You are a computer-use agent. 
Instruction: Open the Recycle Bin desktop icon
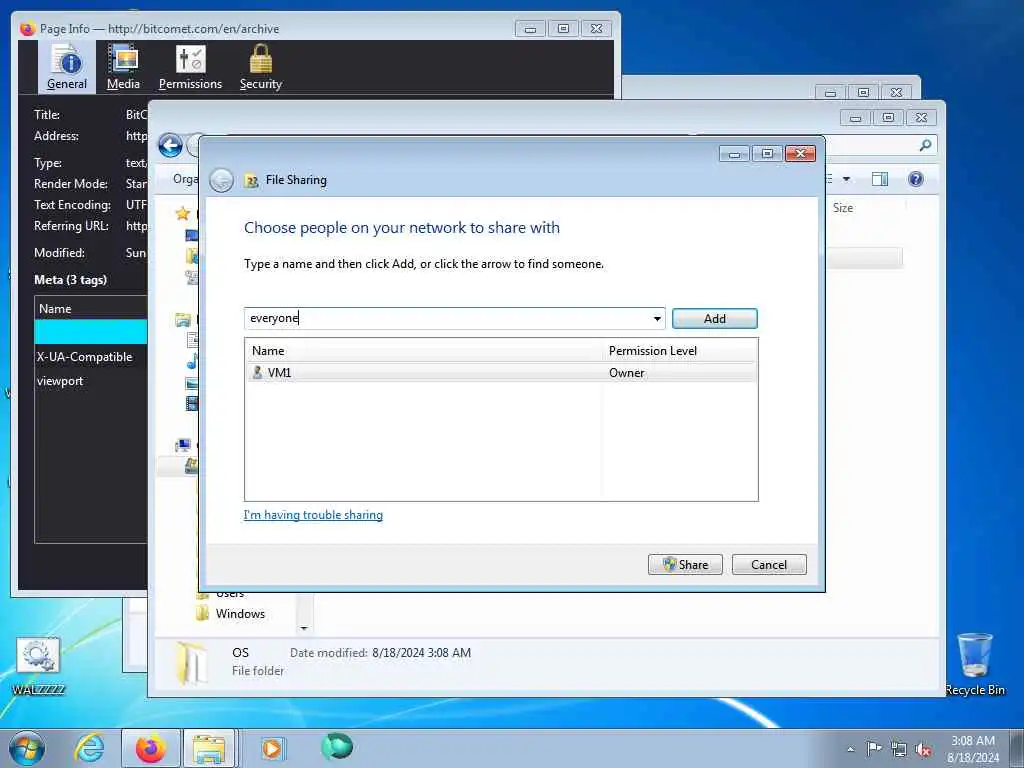pyautogui.click(x=975, y=665)
